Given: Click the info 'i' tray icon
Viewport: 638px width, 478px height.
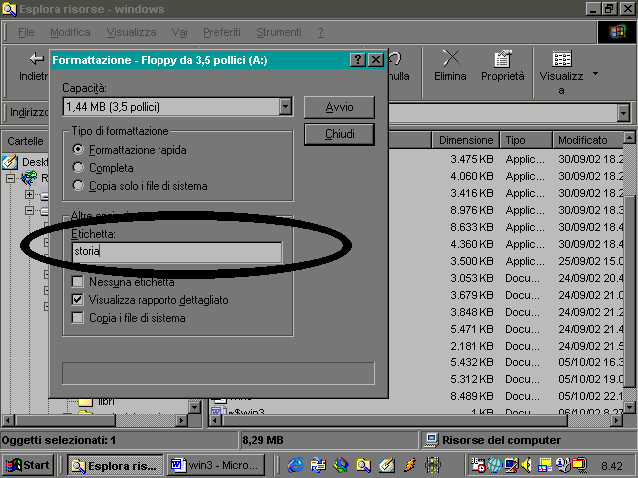Looking at the screenshot, I should coord(563,465).
